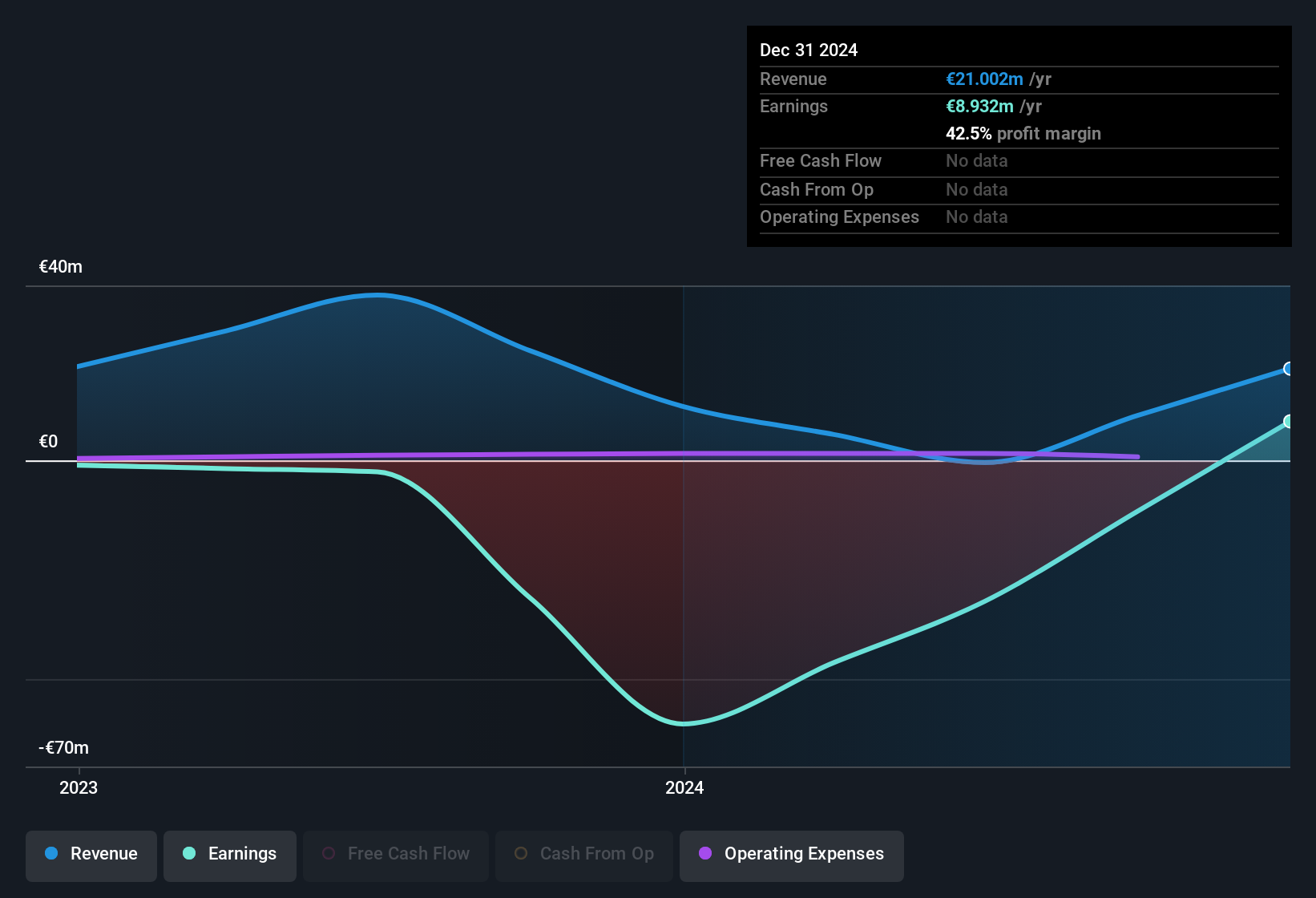The height and width of the screenshot is (898, 1316).
Task: Click the 2024 x-axis label
Action: (684, 788)
